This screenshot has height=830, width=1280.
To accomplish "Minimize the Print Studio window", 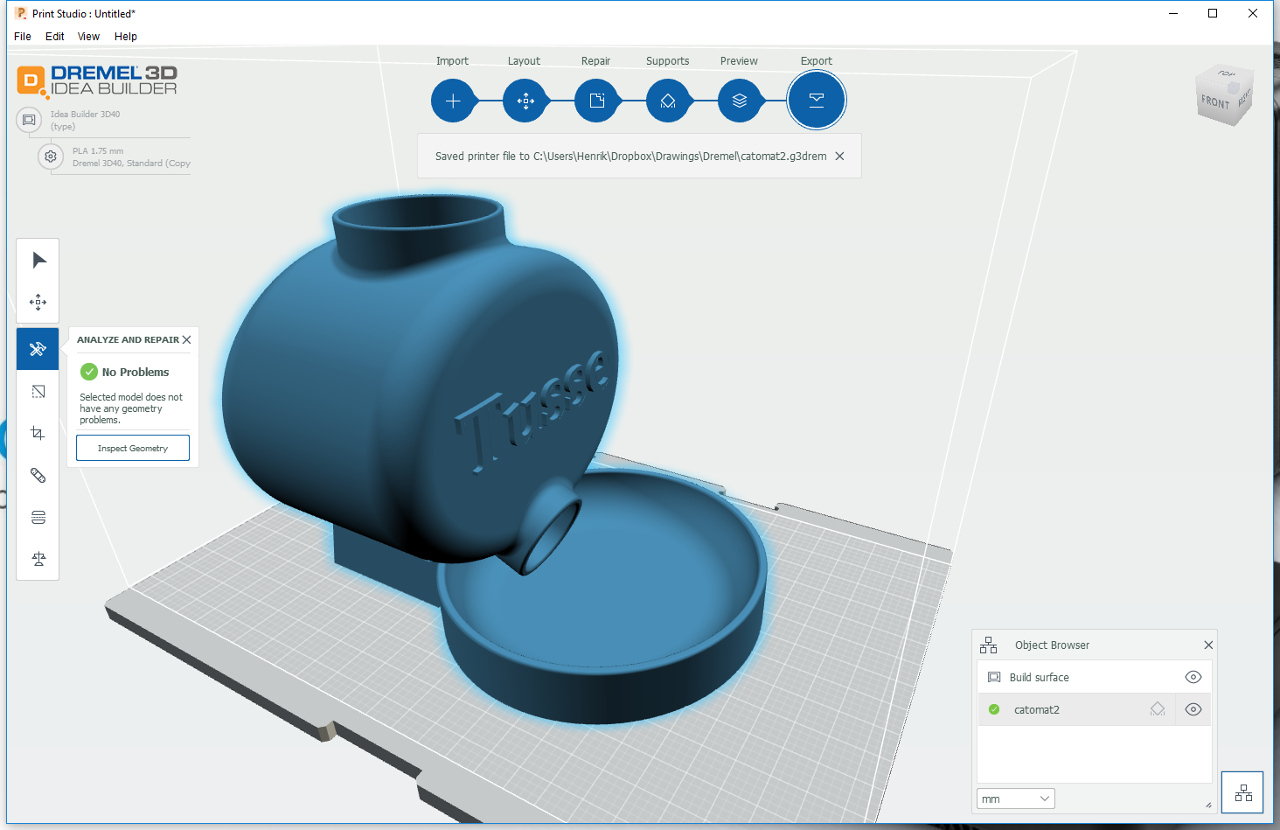I will coord(1174,13).
